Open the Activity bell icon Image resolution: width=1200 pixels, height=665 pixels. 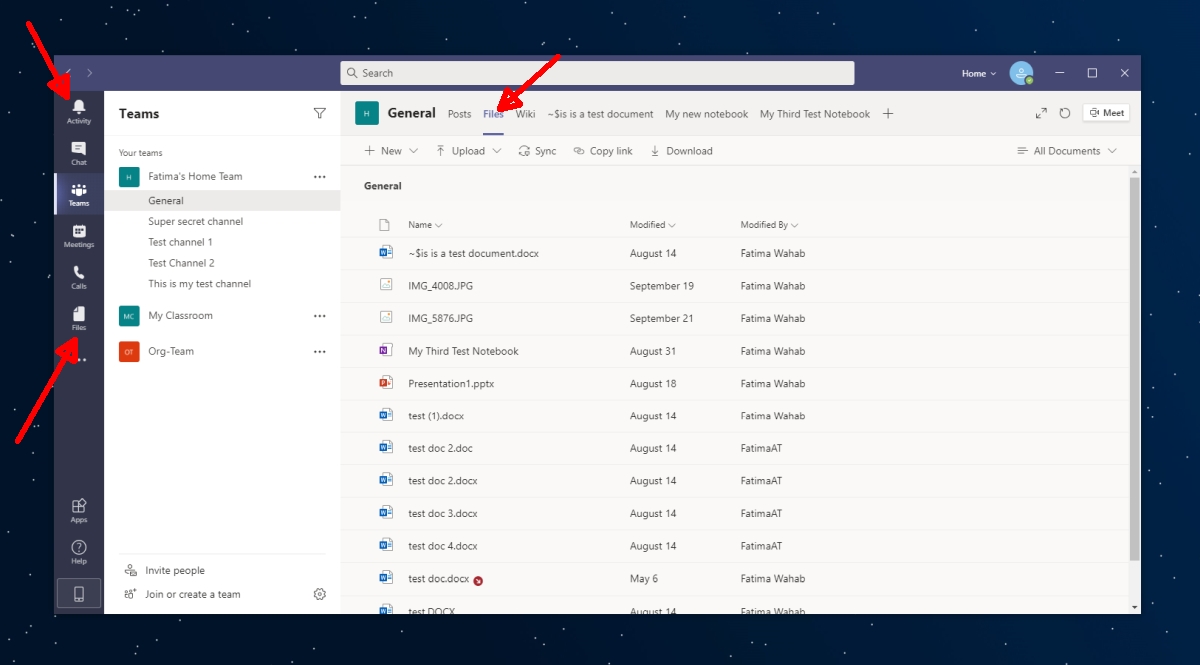[79, 107]
